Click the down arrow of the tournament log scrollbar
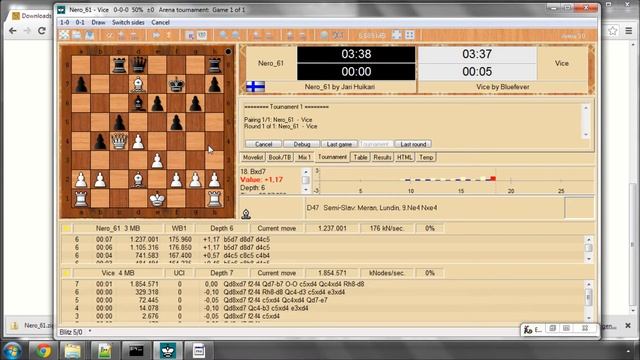Viewport: 640px width, 360px height. (586, 135)
